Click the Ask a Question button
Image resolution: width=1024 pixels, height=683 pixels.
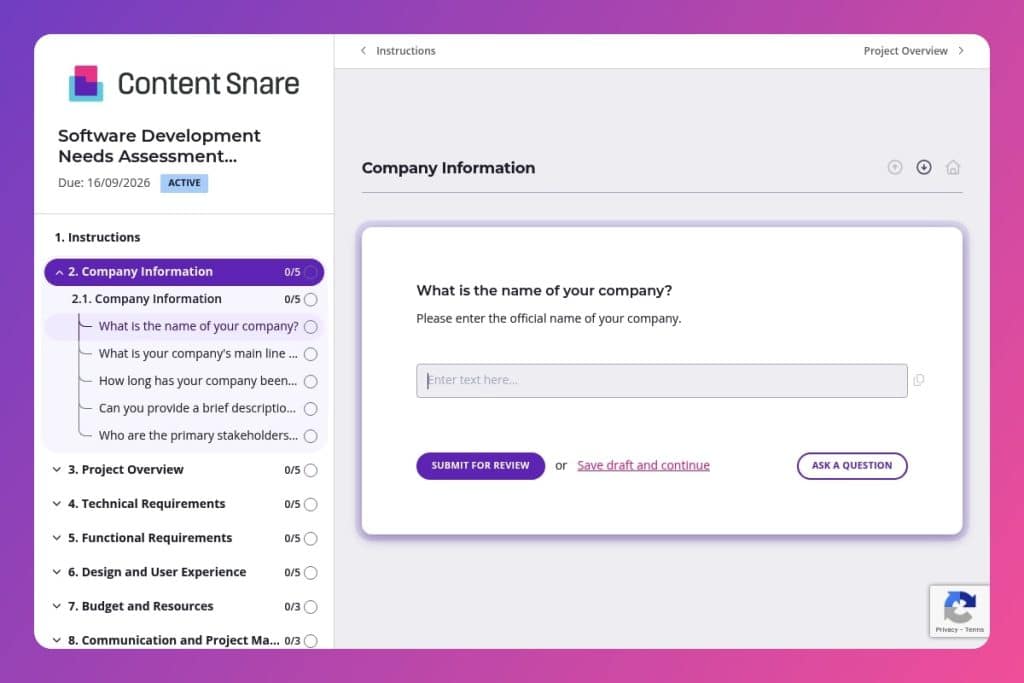[x=852, y=466]
